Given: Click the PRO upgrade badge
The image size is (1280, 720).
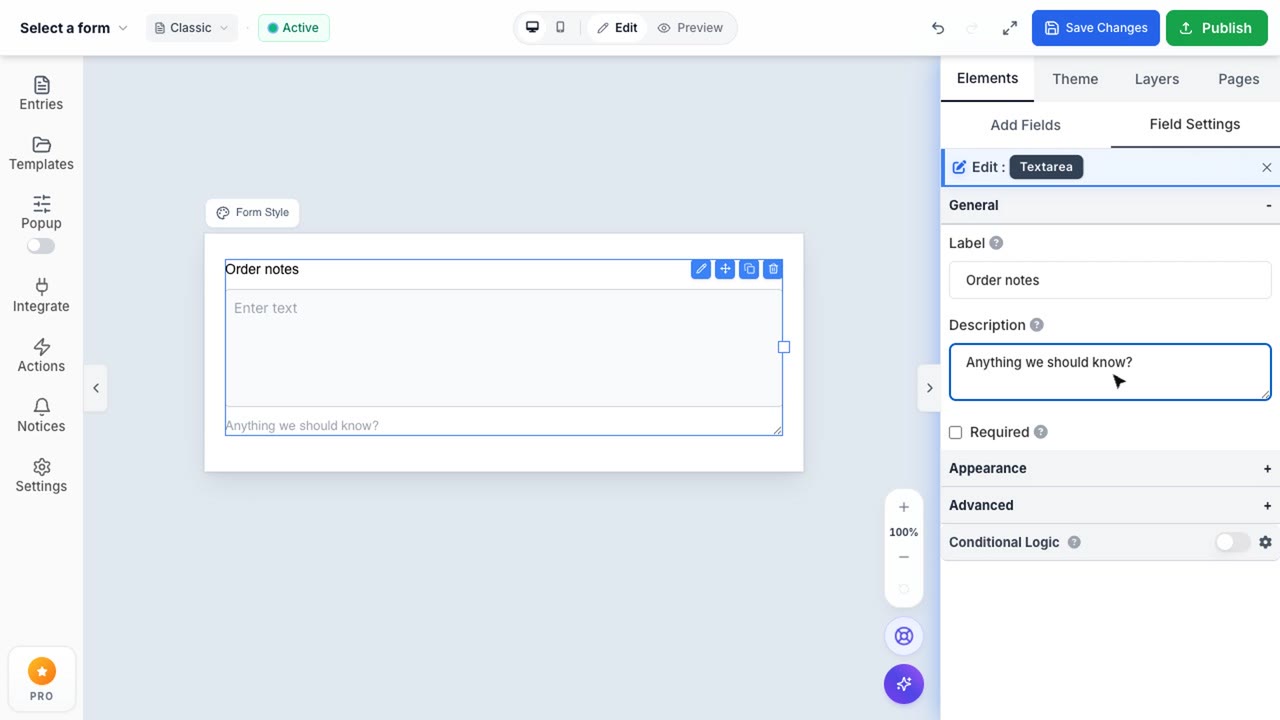Looking at the screenshot, I should point(41,680).
